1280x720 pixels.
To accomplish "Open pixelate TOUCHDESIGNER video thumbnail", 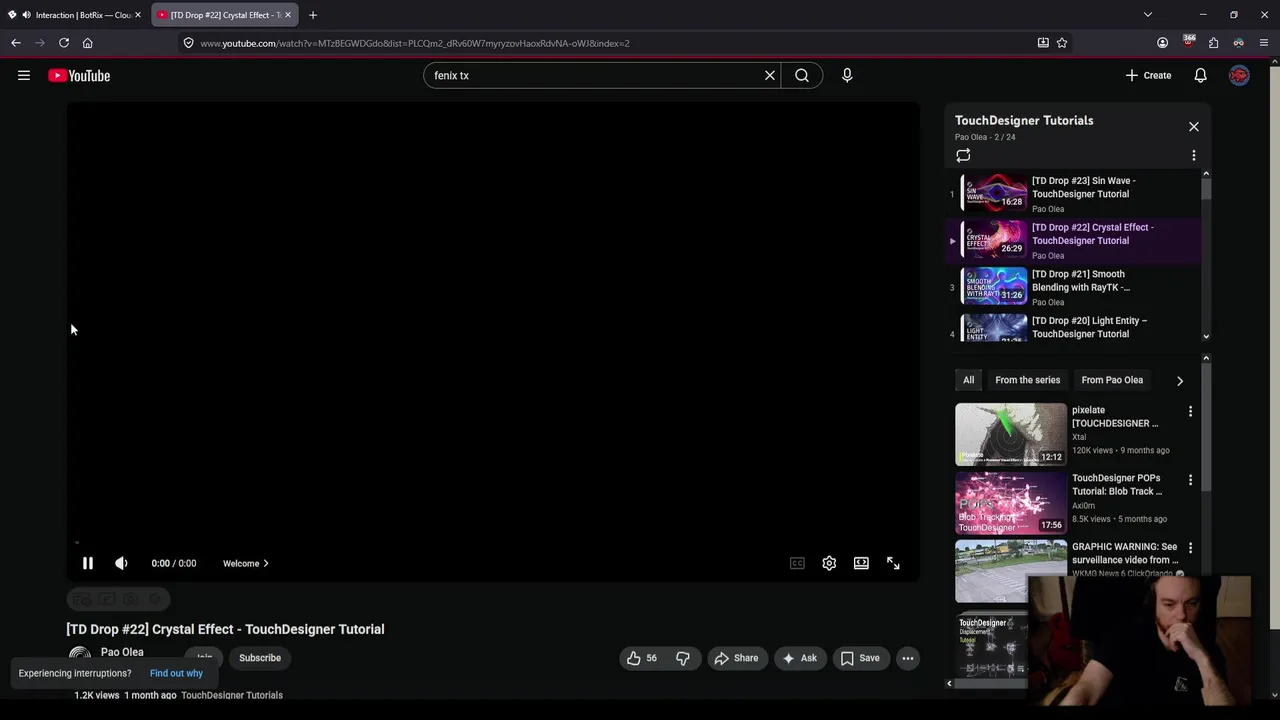I will coord(1011,434).
